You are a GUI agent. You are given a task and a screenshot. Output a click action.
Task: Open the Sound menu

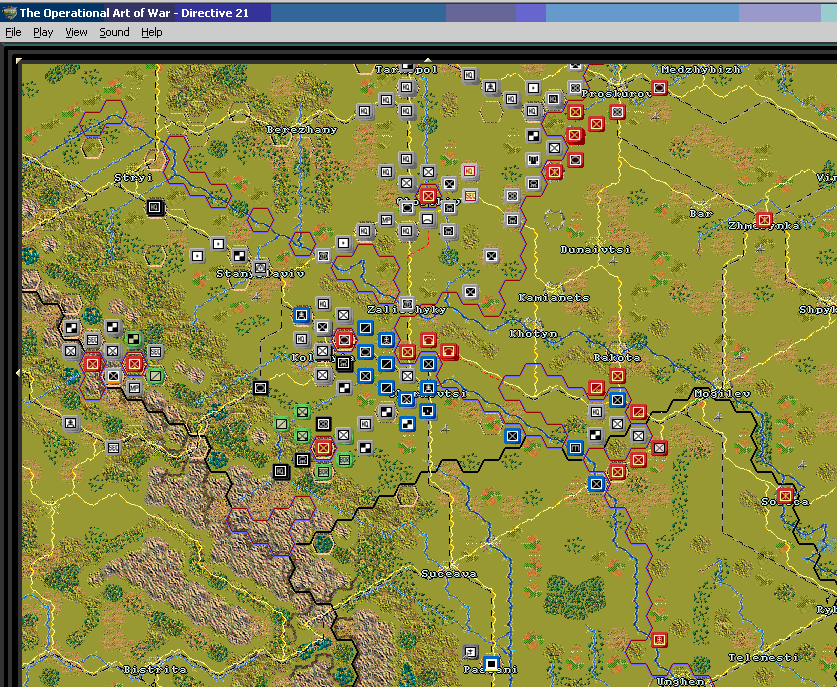[x=114, y=32]
